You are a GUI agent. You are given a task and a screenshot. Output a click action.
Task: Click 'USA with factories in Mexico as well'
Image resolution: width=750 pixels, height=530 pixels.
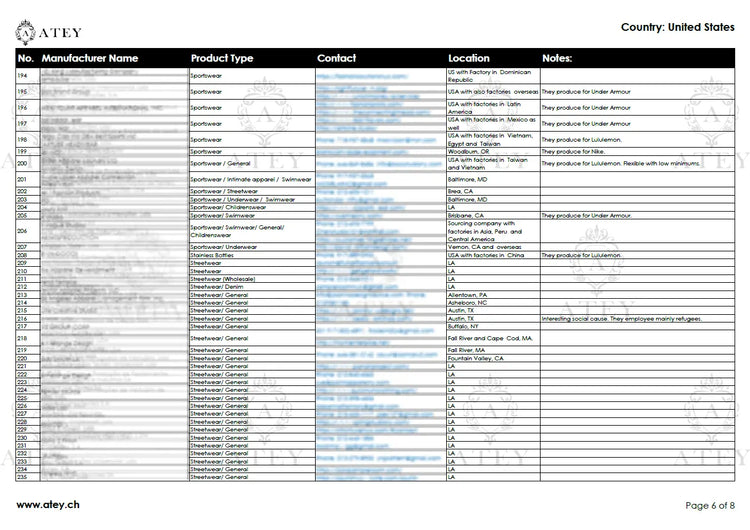click(x=492, y=123)
